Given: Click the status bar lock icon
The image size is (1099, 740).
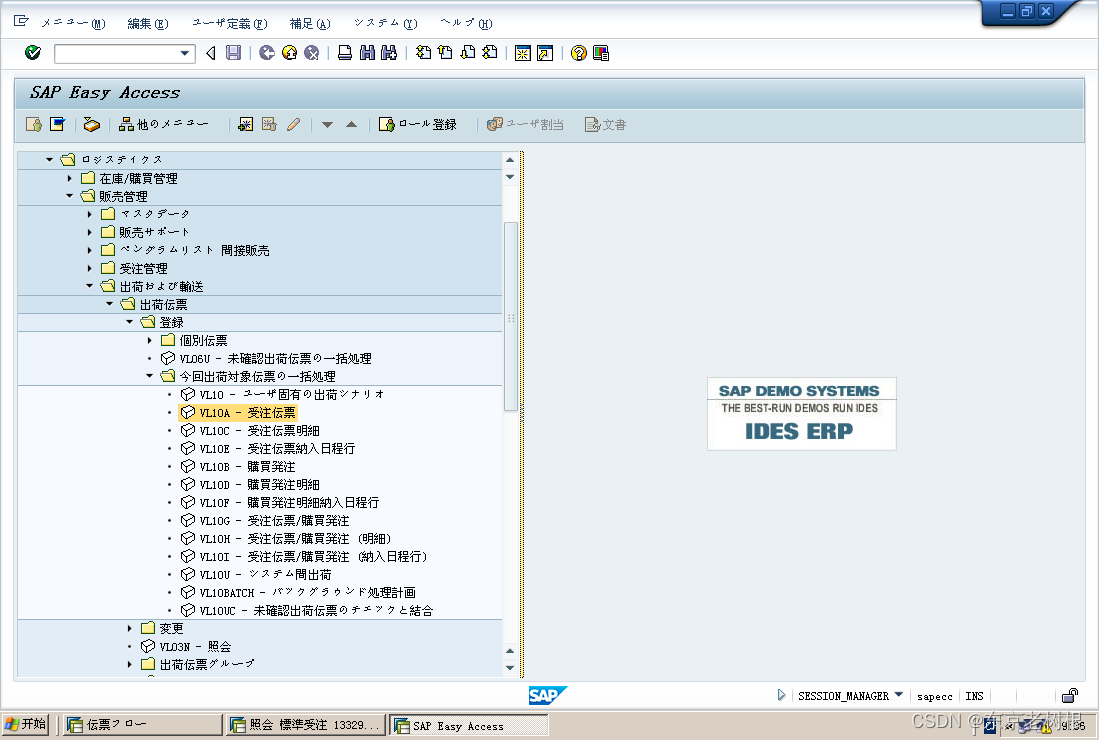Looking at the screenshot, I should pyautogui.click(x=1070, y=696).
